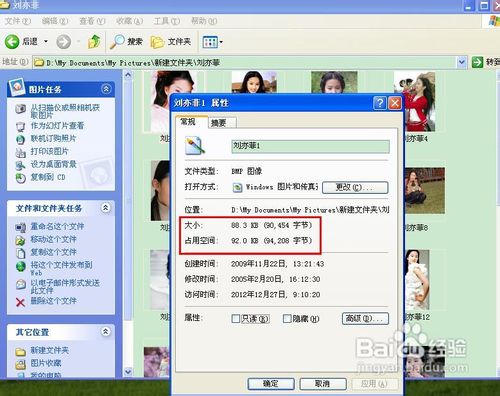This screenshot has width=500, height=396.
Task: Click the rename this file (重命名这个文件) icon
Action: pos(21,227)
